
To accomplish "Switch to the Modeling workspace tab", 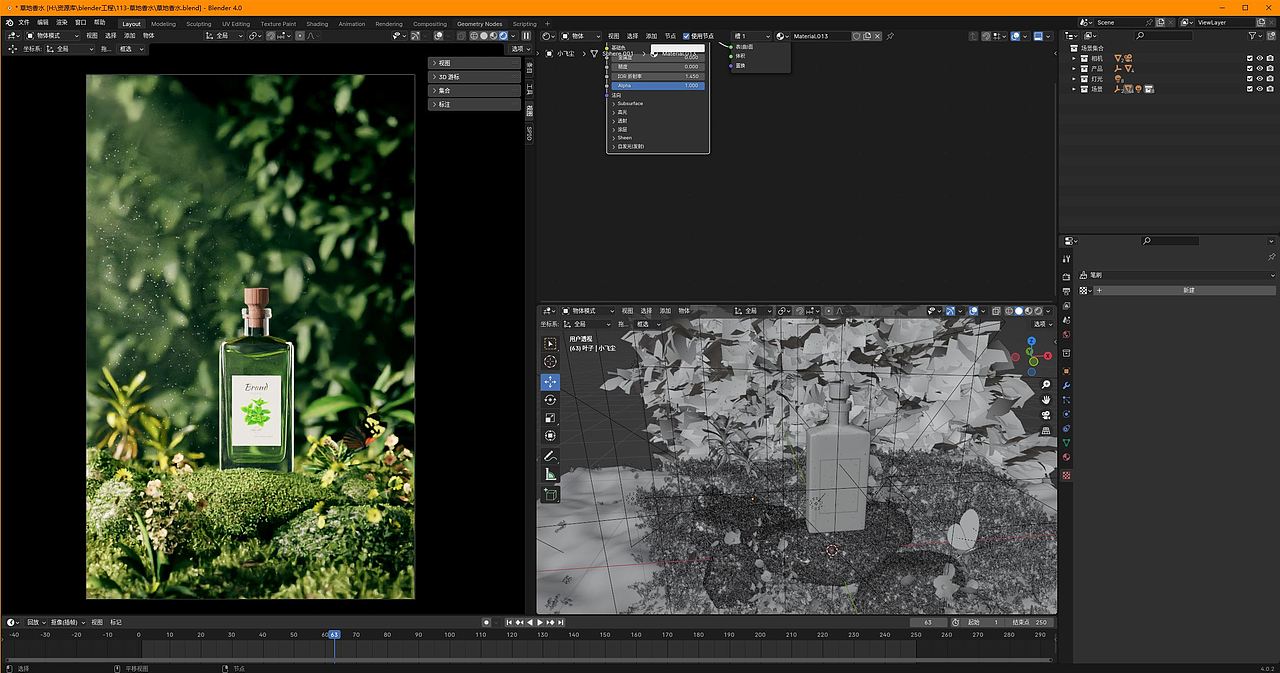I will point(163,23).
